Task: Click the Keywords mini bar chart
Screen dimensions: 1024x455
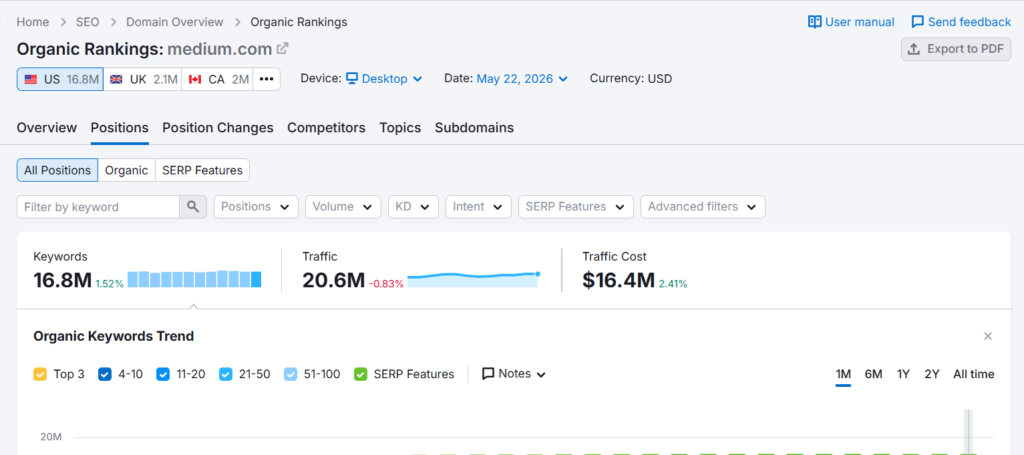Action: [x=195, y=279]
